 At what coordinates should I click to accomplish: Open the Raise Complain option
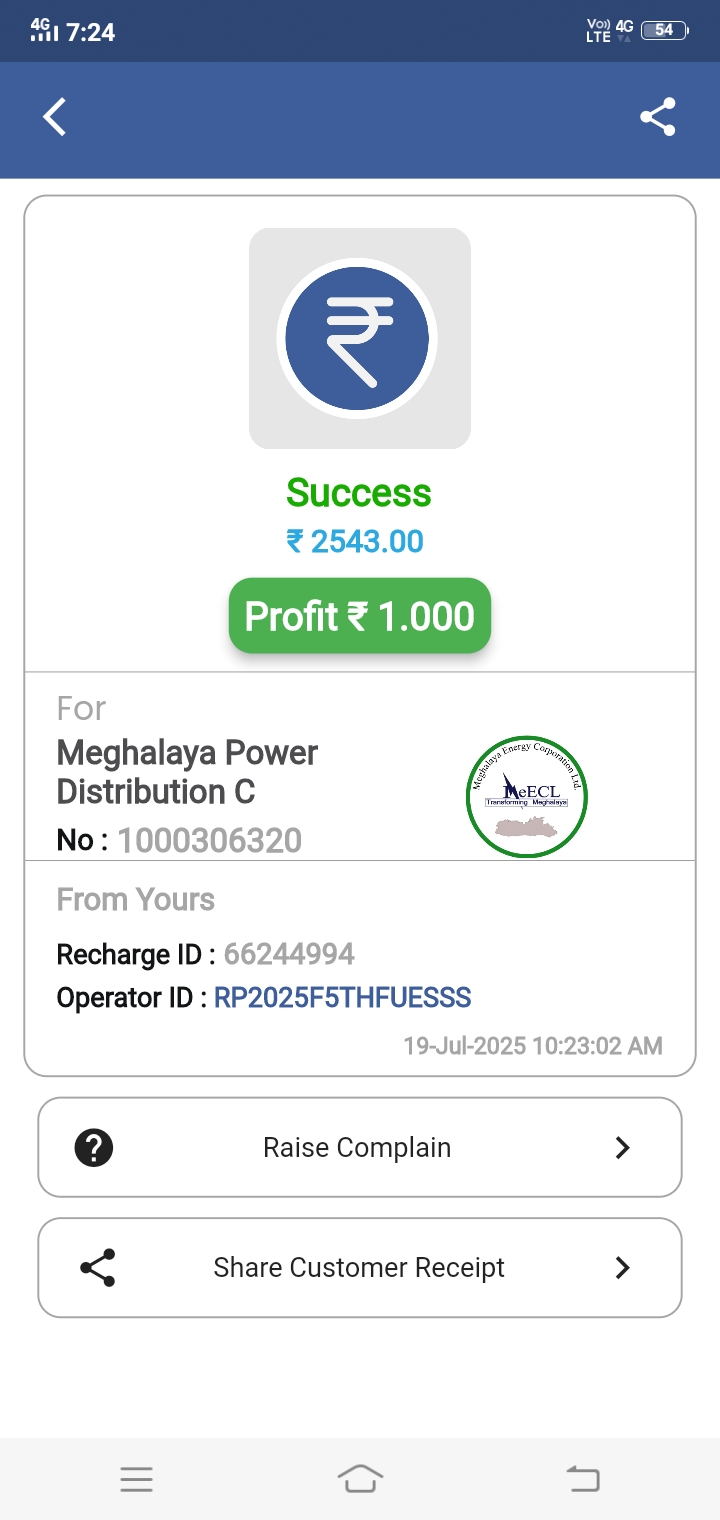pyautogui.click(x=357, y=1147)
